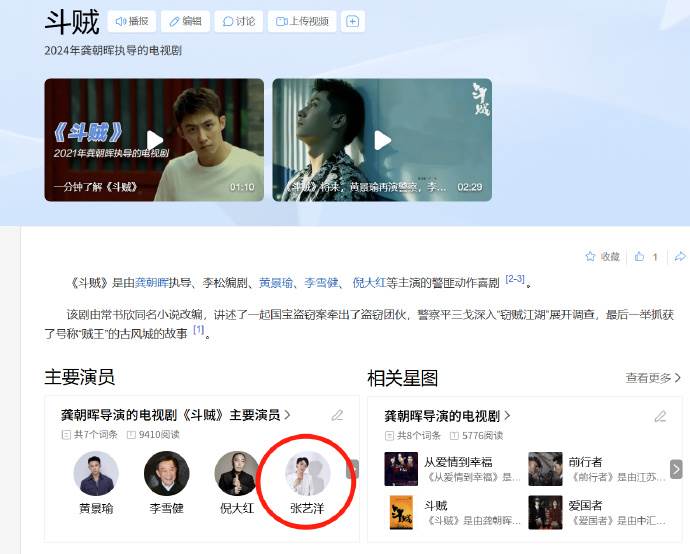
Task: Play the second 斗贼 video of 02:29
Action: 382,140
